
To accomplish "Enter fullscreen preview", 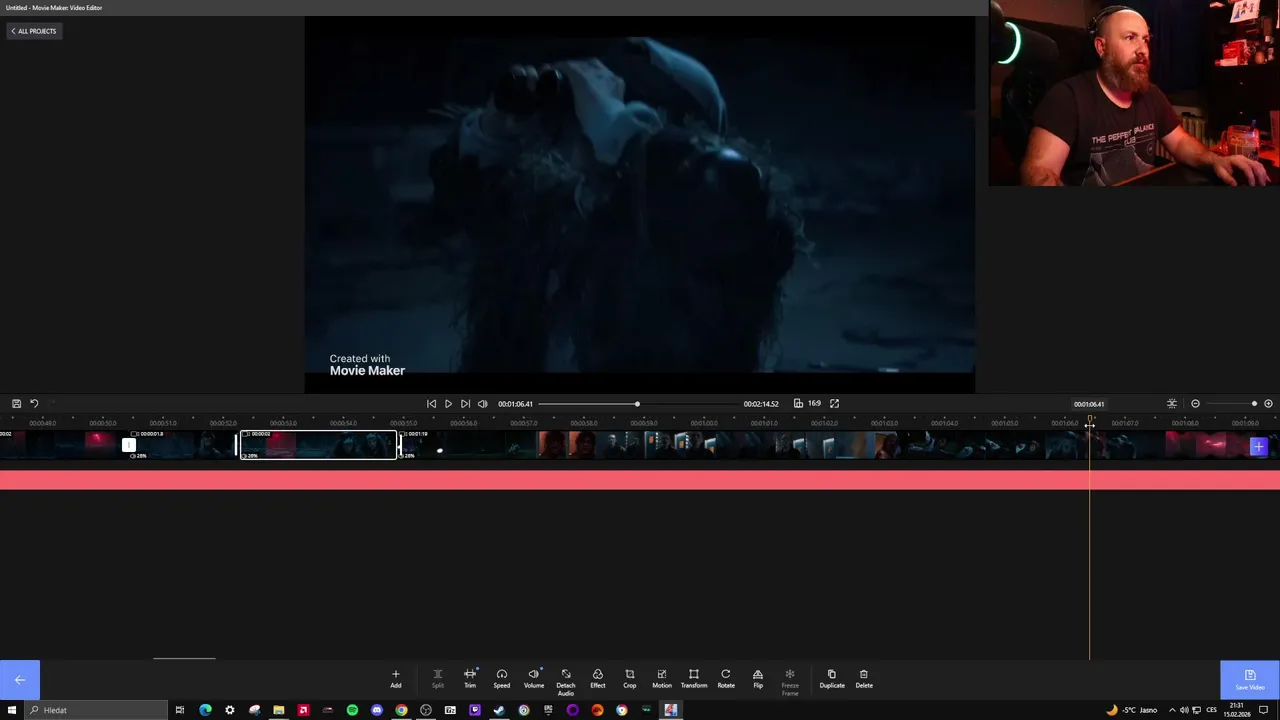I will click(x=834, y=403).
